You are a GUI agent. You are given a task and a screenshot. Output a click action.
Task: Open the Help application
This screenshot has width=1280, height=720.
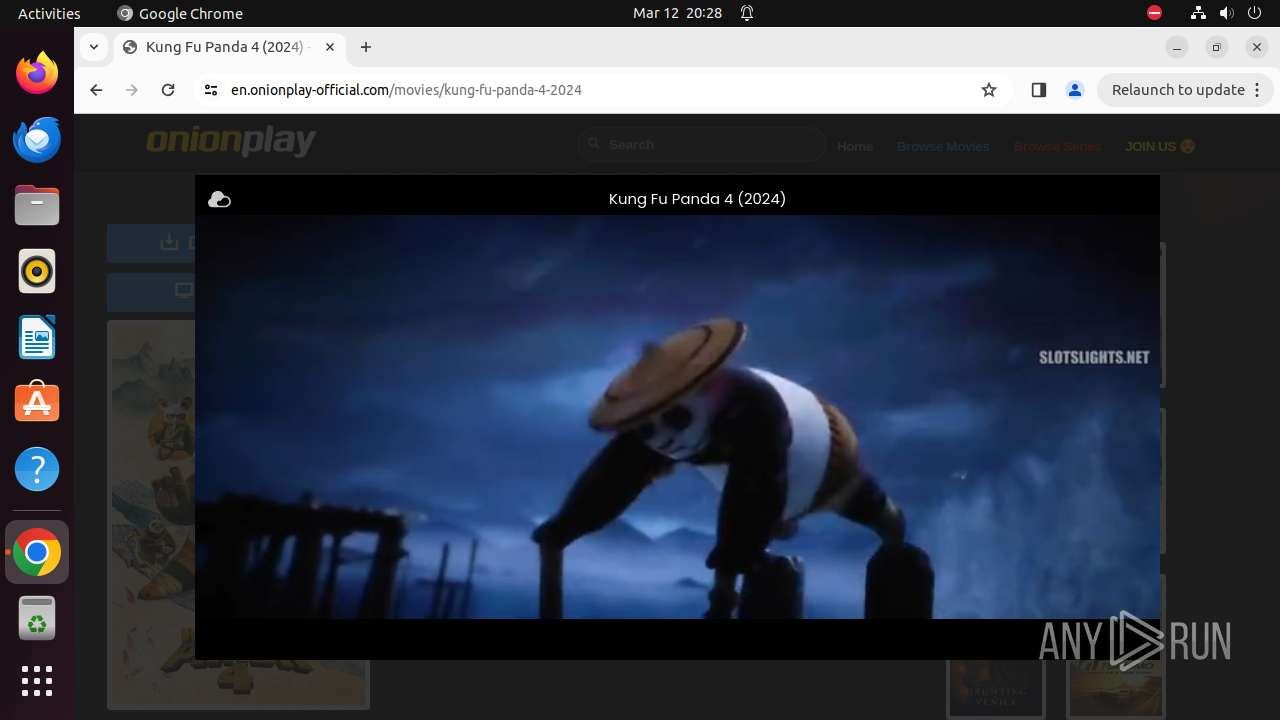(37, 469)
